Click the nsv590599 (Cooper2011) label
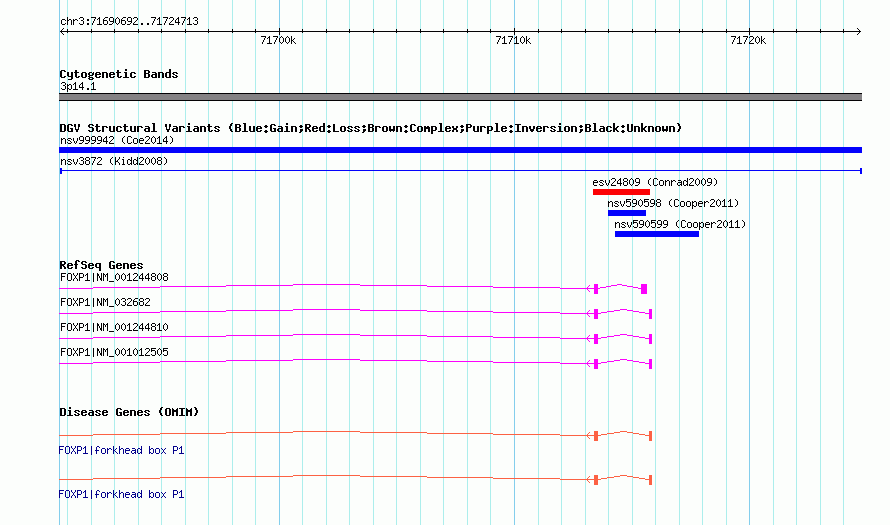The height and width of the screenshot is (525, 890). [x=680, y=224]
